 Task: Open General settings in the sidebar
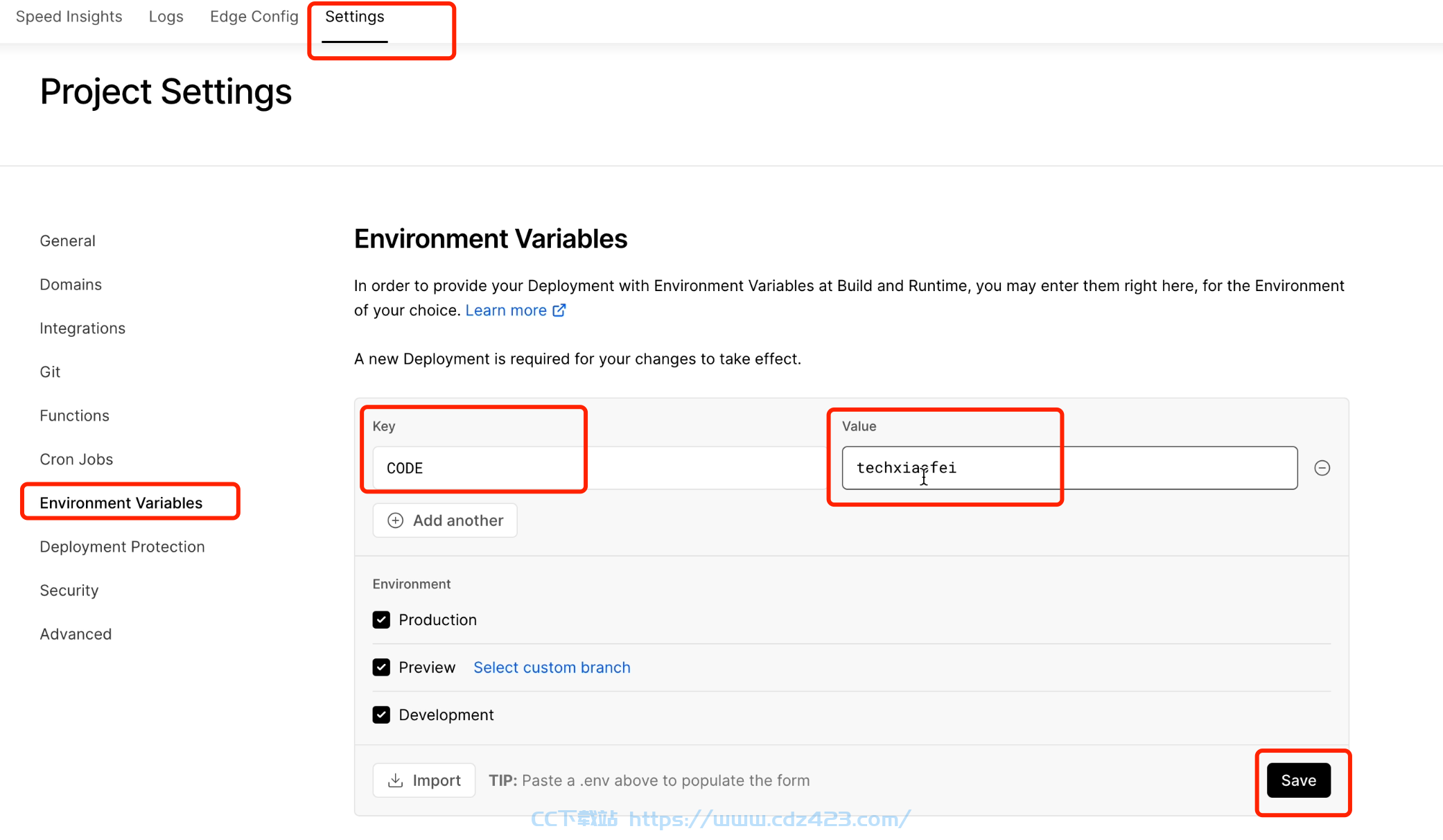pyautogui.click(x=67, y=240)
